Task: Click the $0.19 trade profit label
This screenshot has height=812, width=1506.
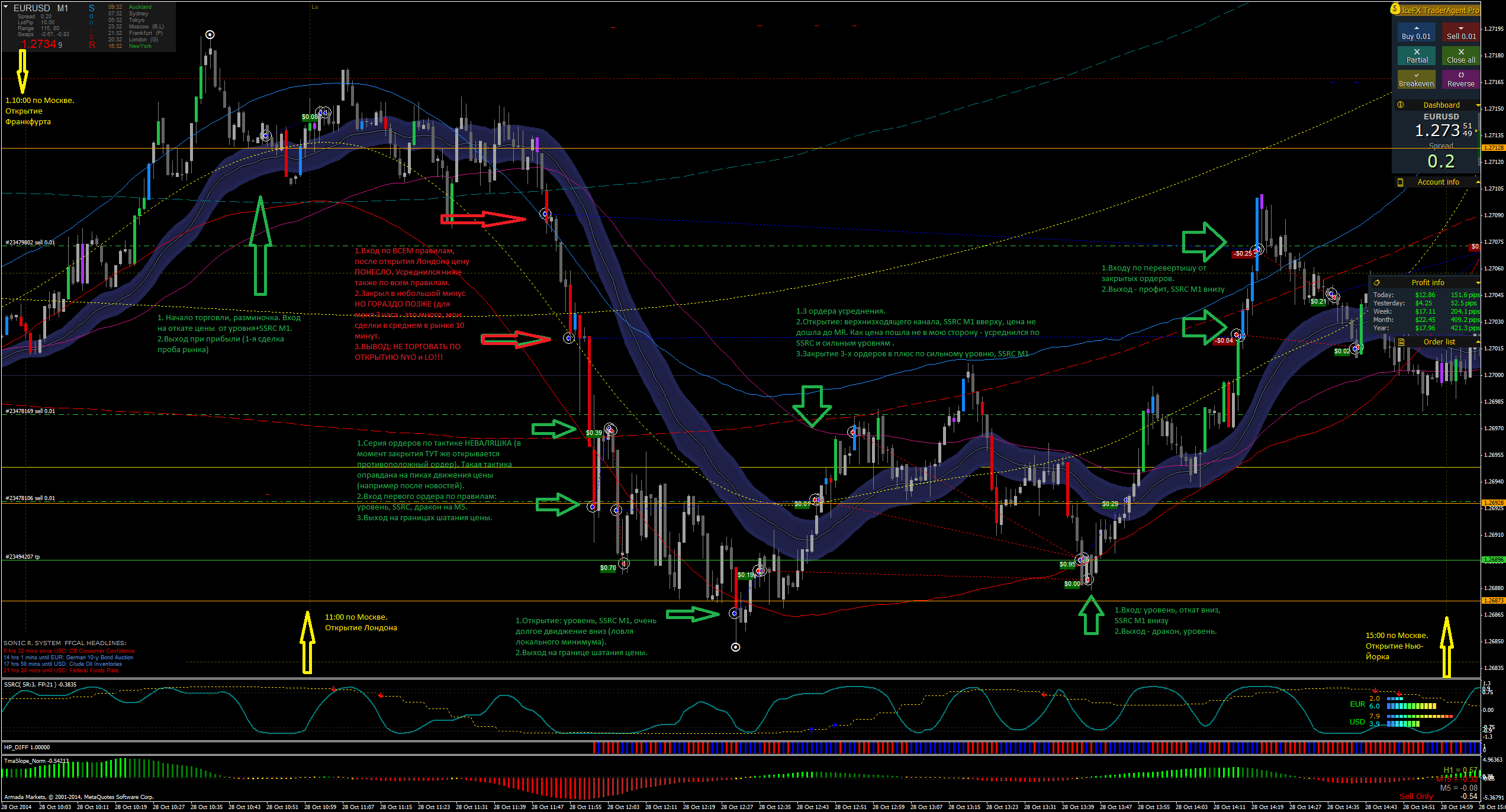Action: coord(745,575)
